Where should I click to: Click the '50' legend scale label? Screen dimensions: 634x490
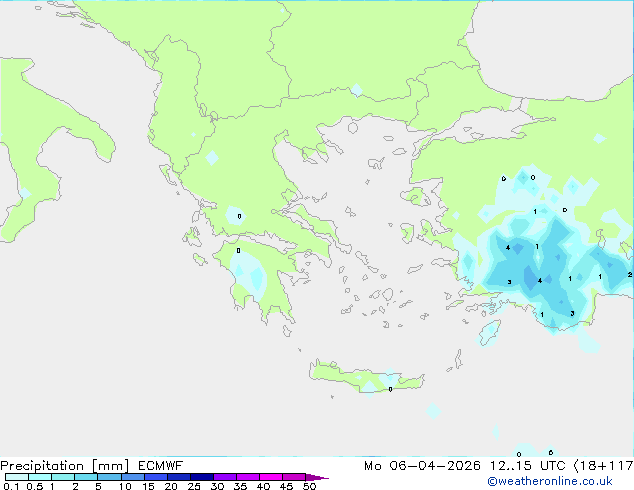point(309,486)
